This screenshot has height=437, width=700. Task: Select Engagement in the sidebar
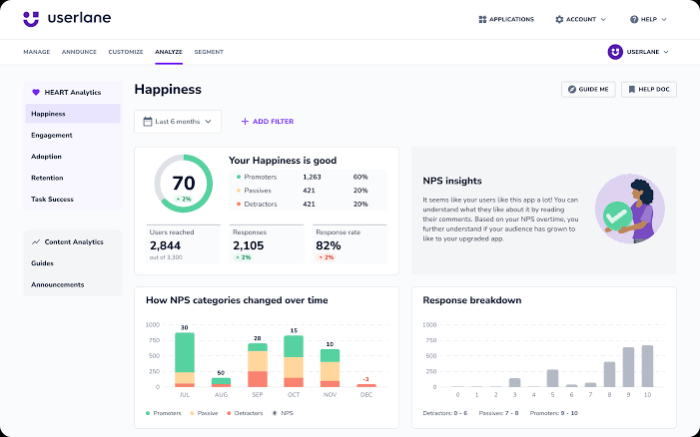[52, 135]
